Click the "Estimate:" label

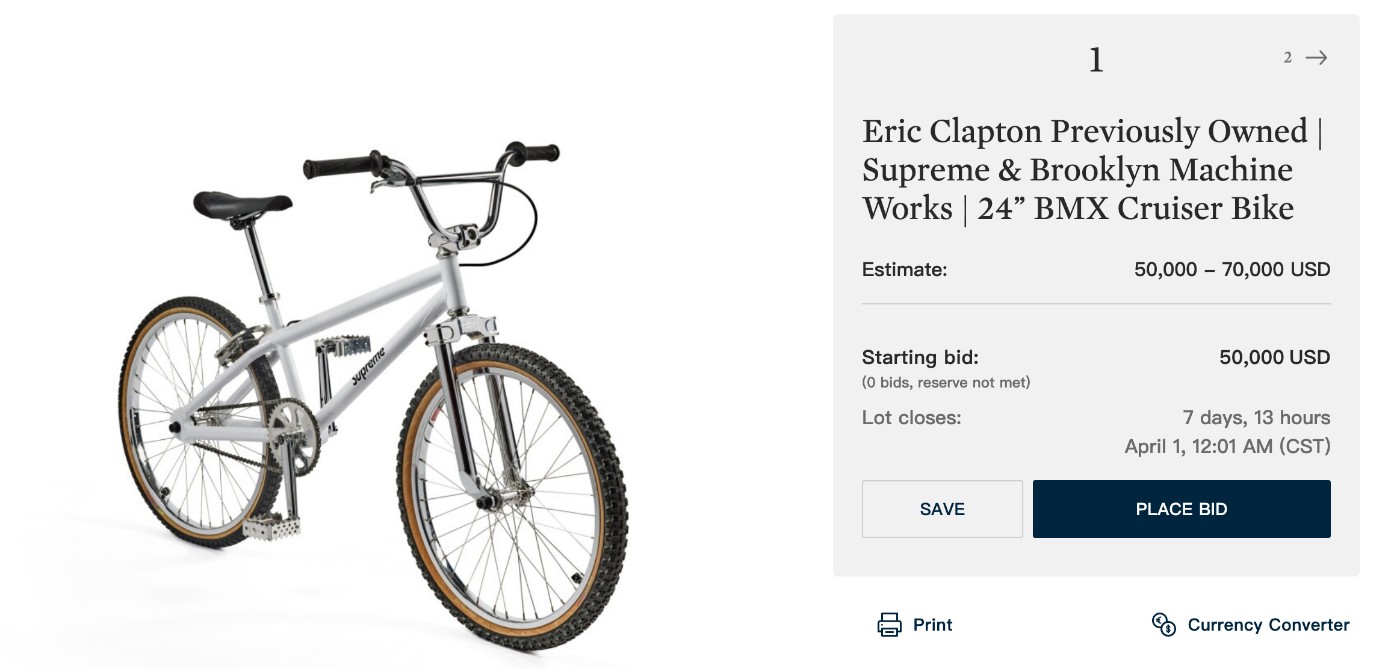tap(904, 269)
